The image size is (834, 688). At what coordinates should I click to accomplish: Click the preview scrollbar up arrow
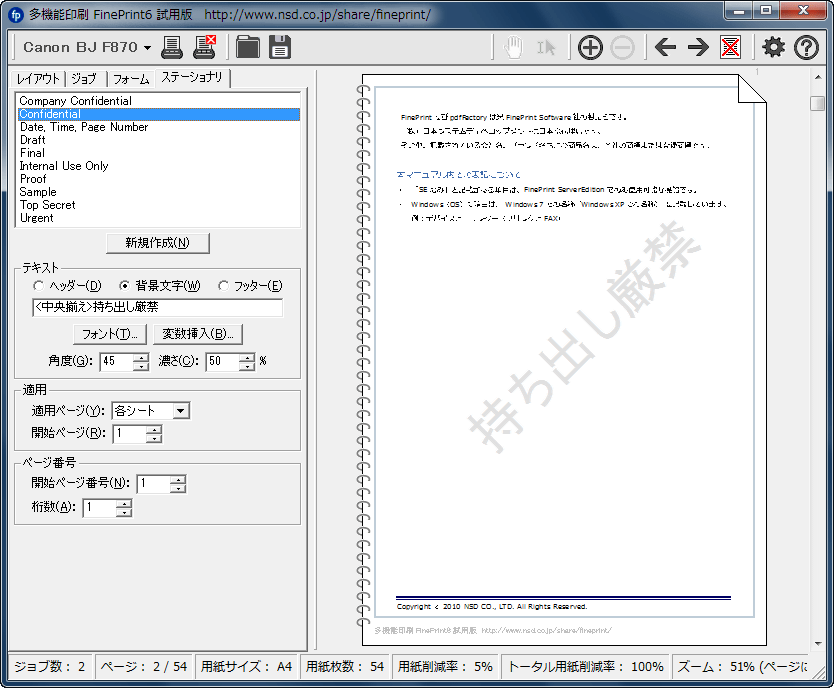click(818, 78)
